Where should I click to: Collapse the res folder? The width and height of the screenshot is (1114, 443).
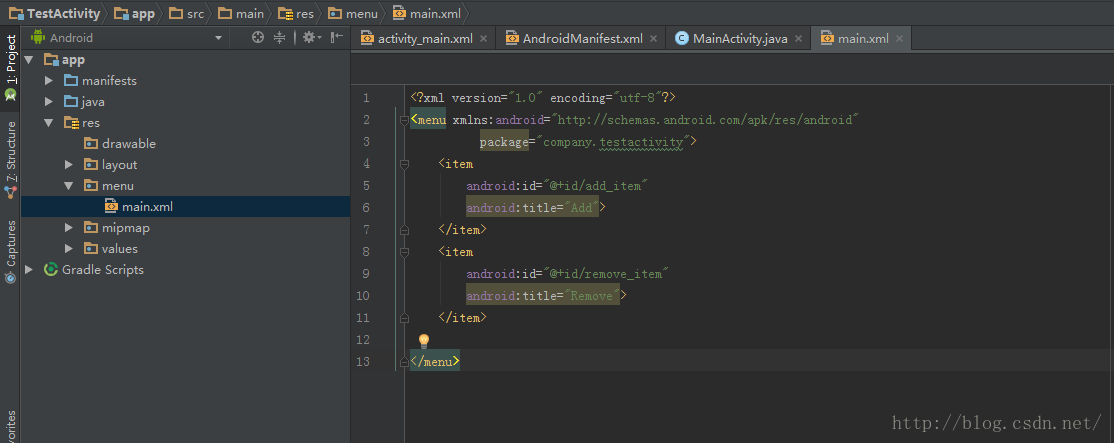click(49, 123)
